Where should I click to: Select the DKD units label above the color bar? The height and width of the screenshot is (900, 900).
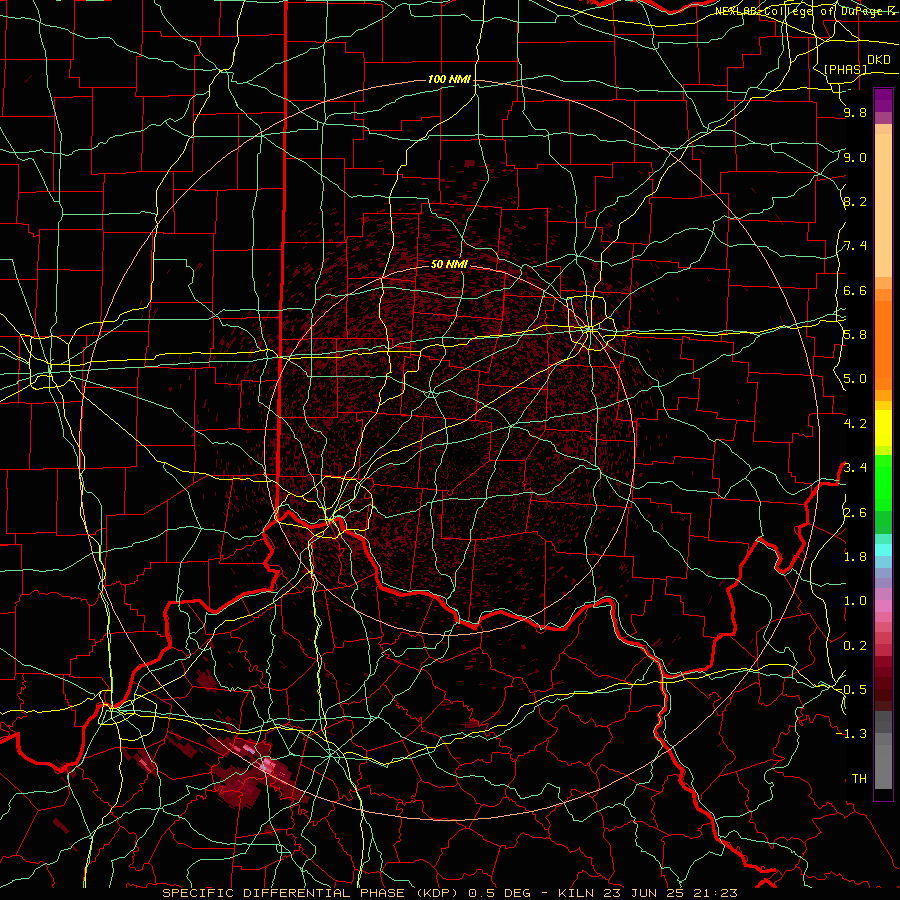878,60
